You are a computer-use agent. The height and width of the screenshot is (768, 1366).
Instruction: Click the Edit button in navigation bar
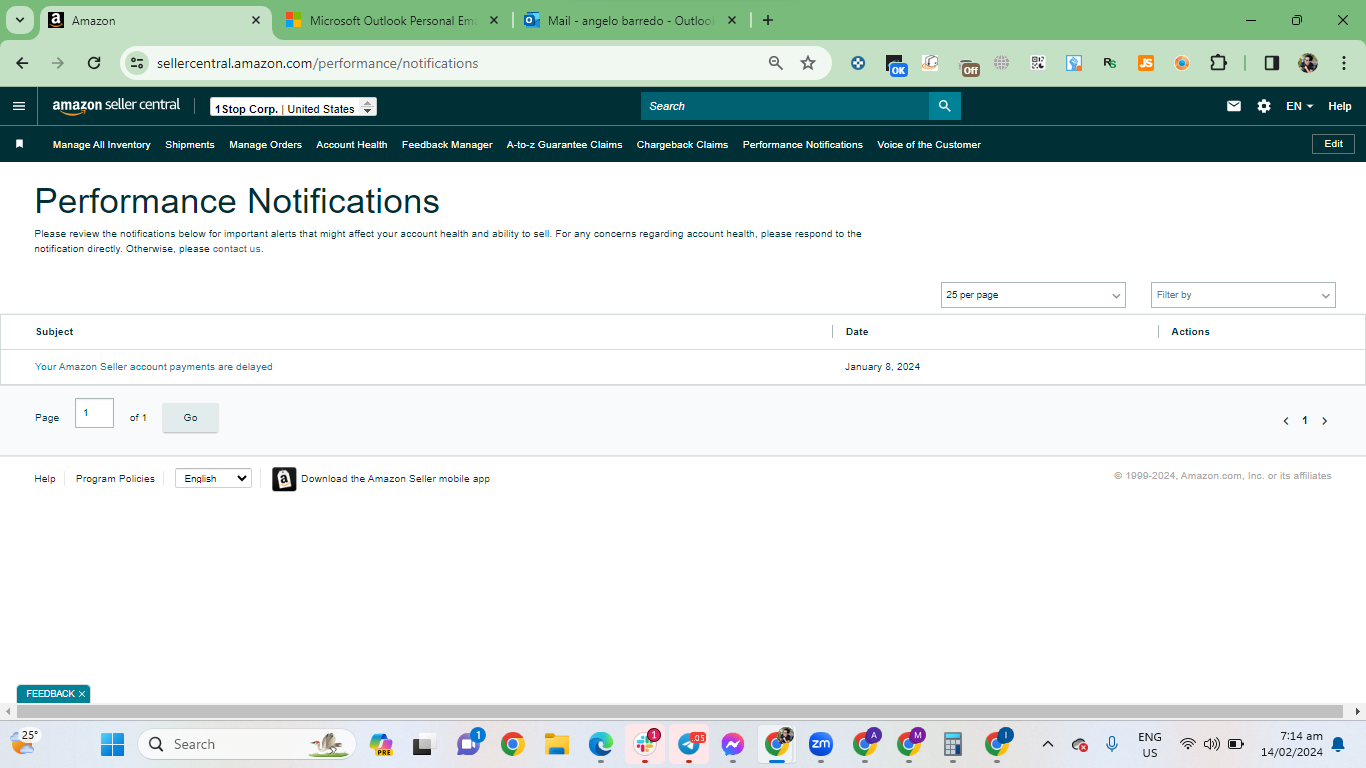(x=1334, y=144)
